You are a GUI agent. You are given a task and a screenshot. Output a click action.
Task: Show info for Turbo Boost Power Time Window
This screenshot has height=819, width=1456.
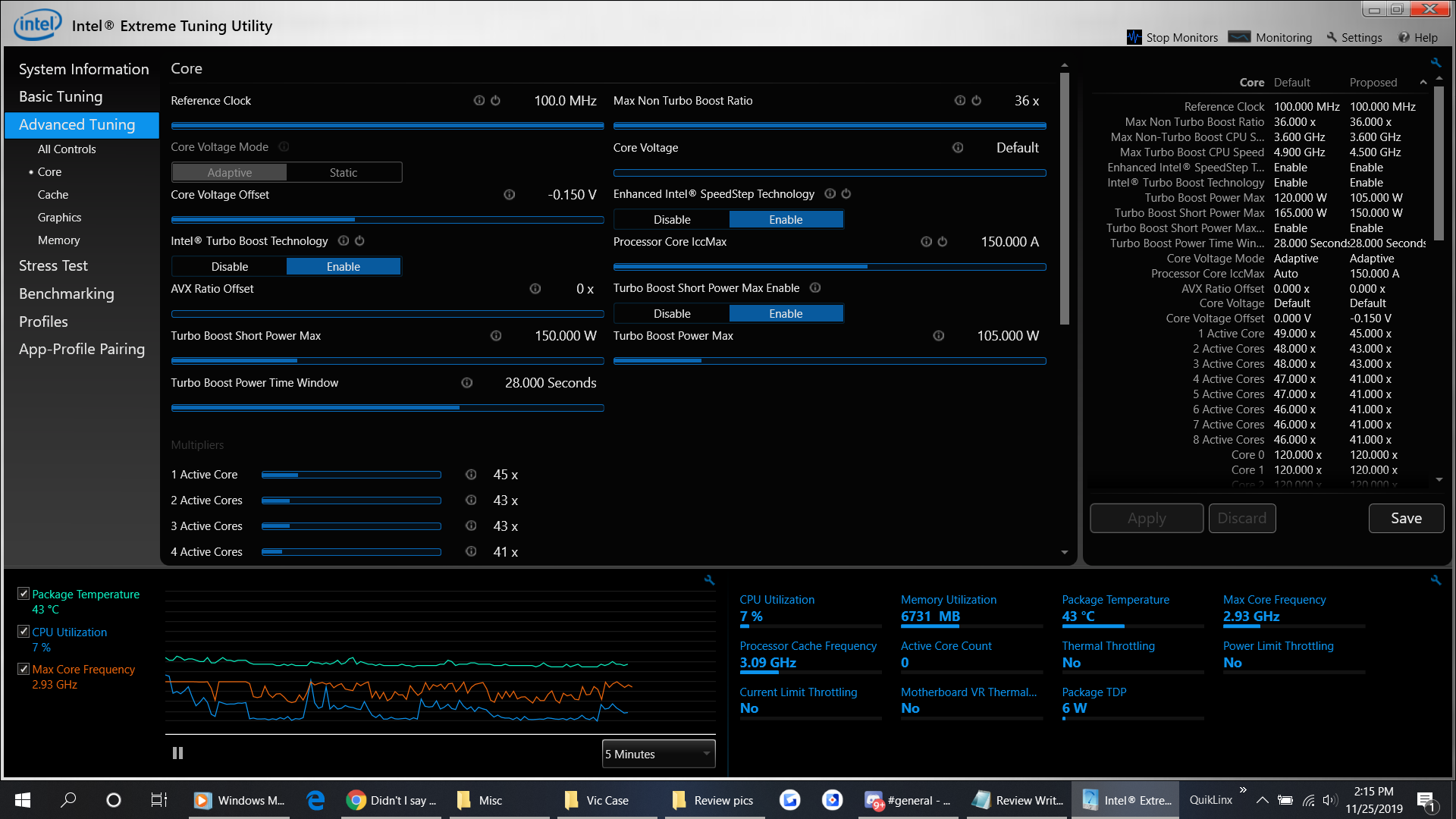[466, 383]
